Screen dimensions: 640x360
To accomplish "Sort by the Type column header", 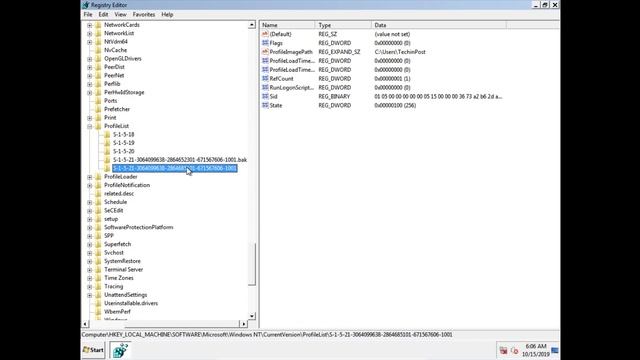I will (343, 25).
